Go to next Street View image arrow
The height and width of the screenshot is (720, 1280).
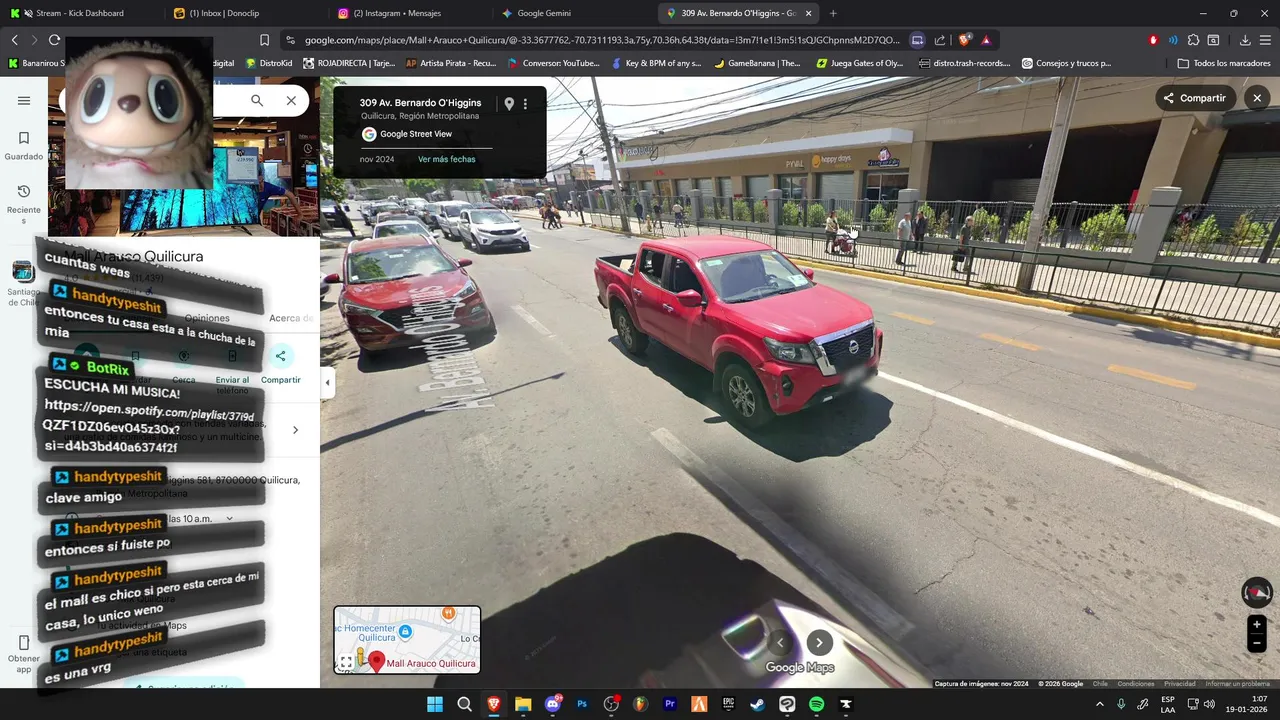[x=819, y=643]
